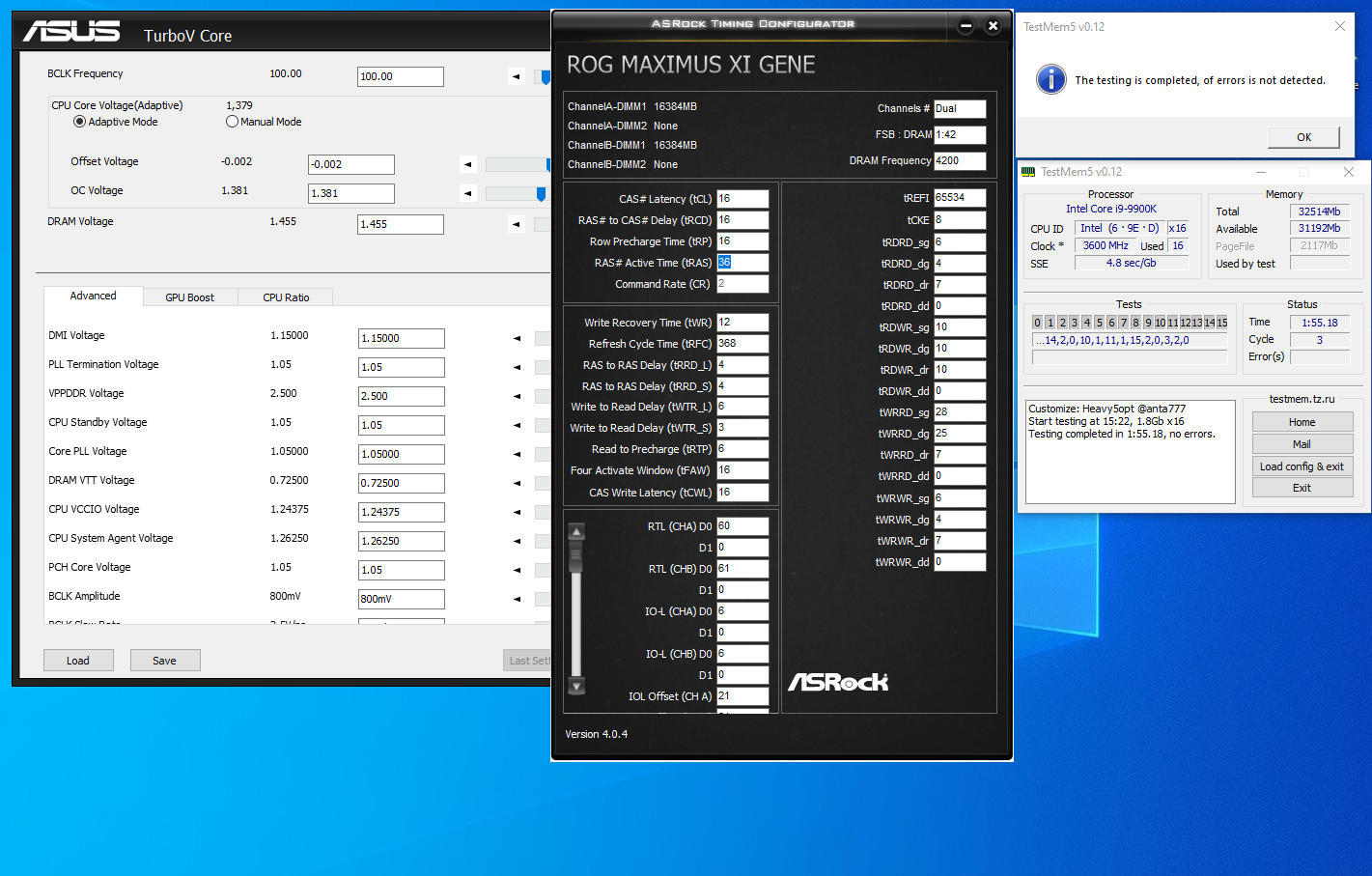
Task: Click the decrease arrow for Offset Voltage
Action: (468, 164)
